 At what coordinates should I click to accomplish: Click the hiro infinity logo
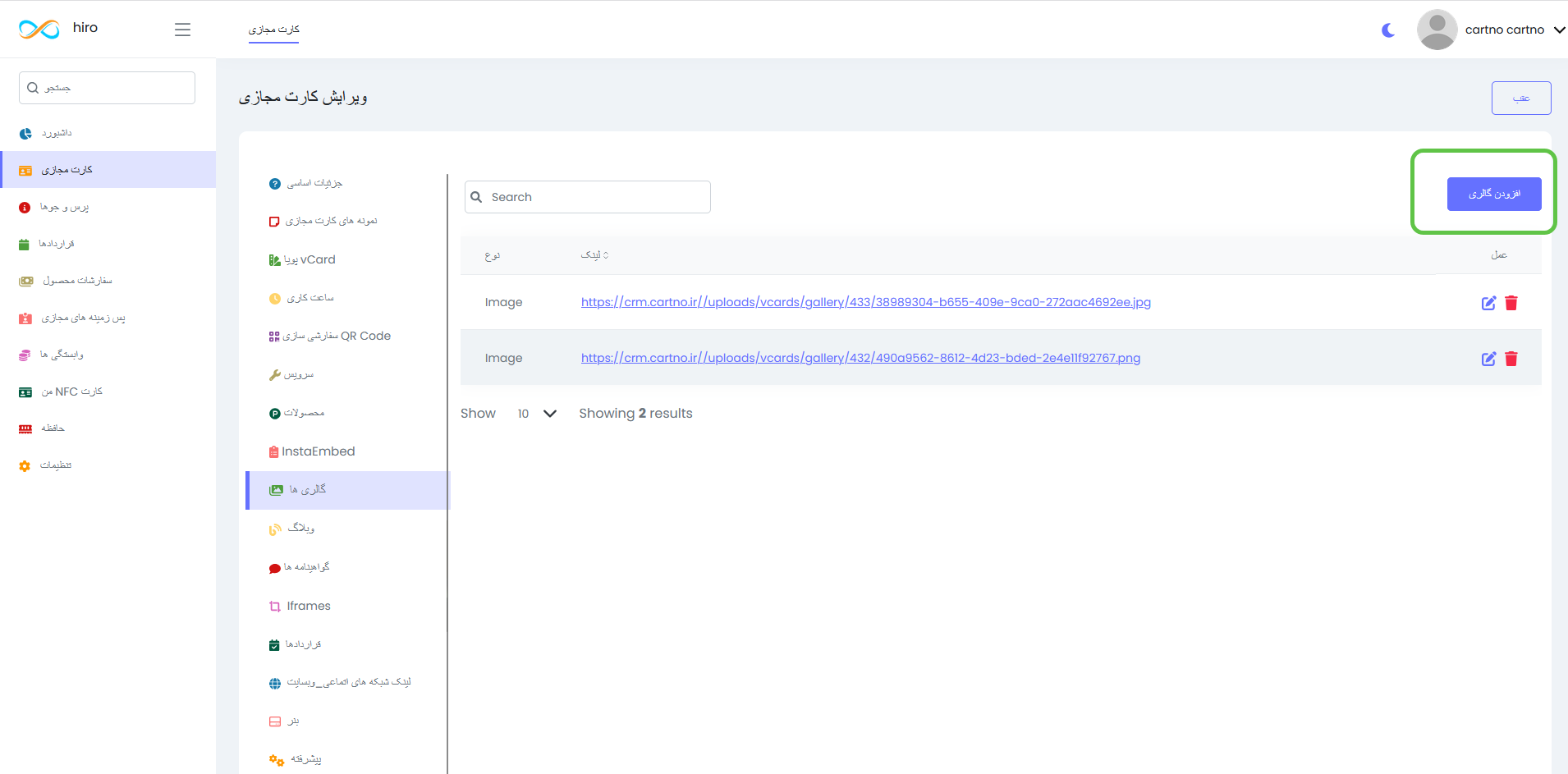point(39,29)
